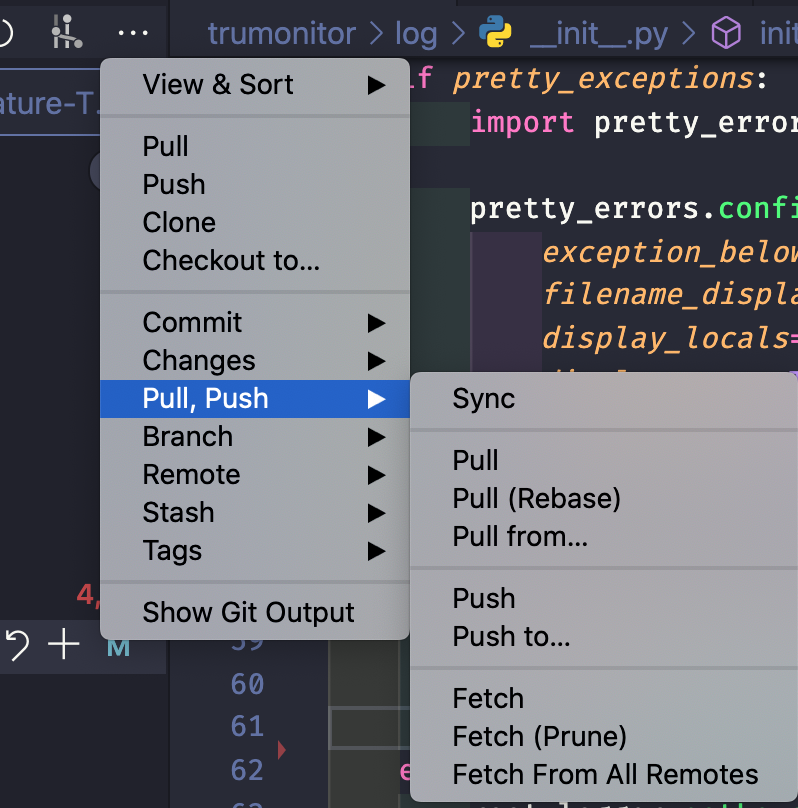Click the symbol cube icon in breadcrumb
The height and width of the screenshot is (808, 798).
[725, 32]
